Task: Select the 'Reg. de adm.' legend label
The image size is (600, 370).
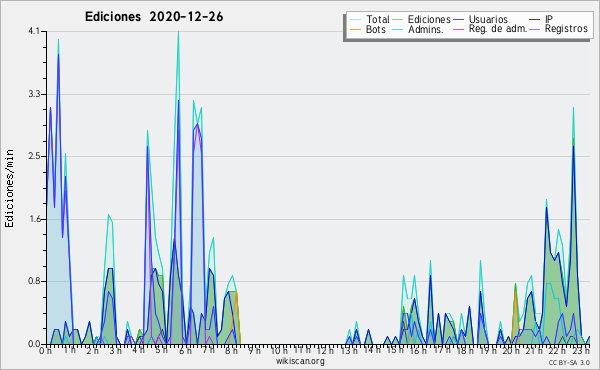Action: pyautogui.click(x=498, y=29)
